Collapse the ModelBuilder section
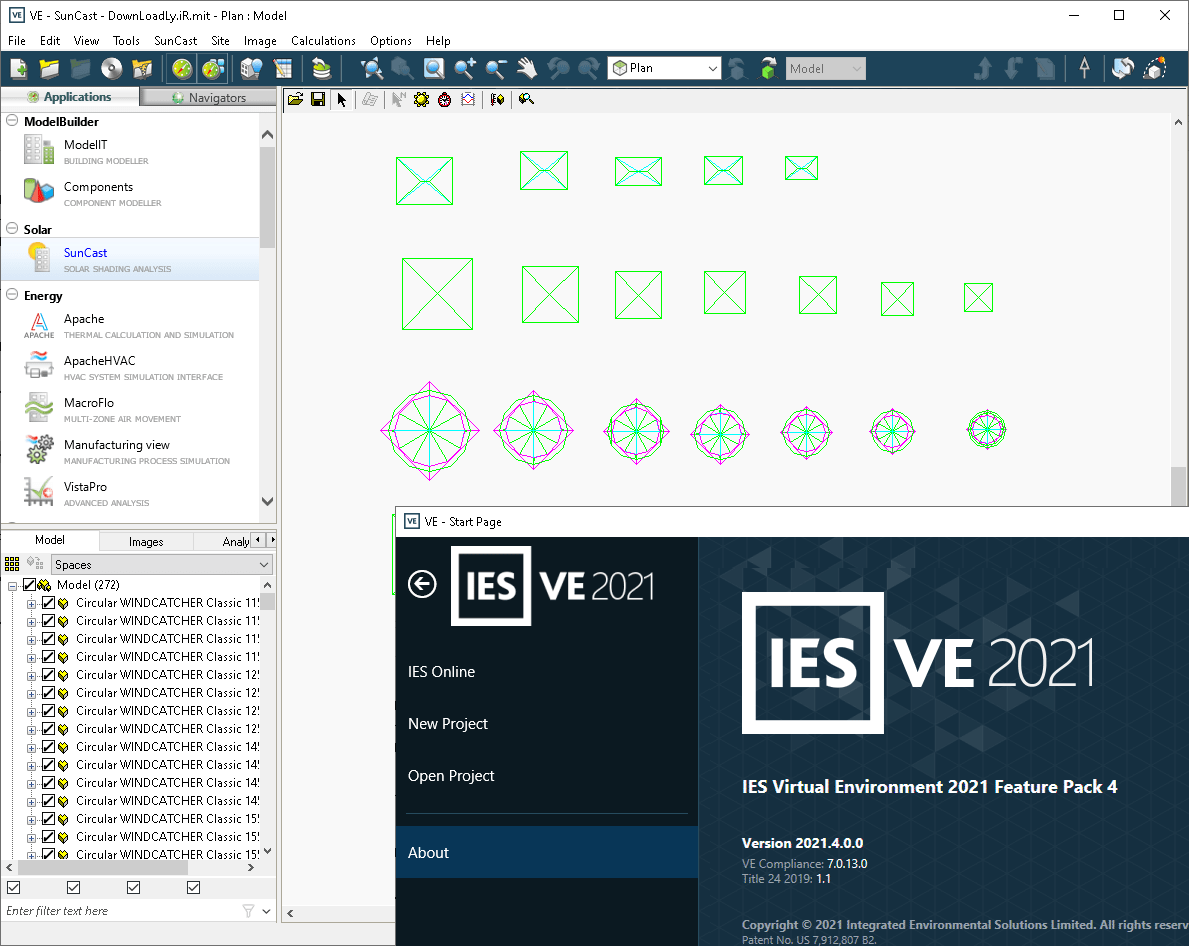This screenshot has height=946, width=1189. point(12,121)
